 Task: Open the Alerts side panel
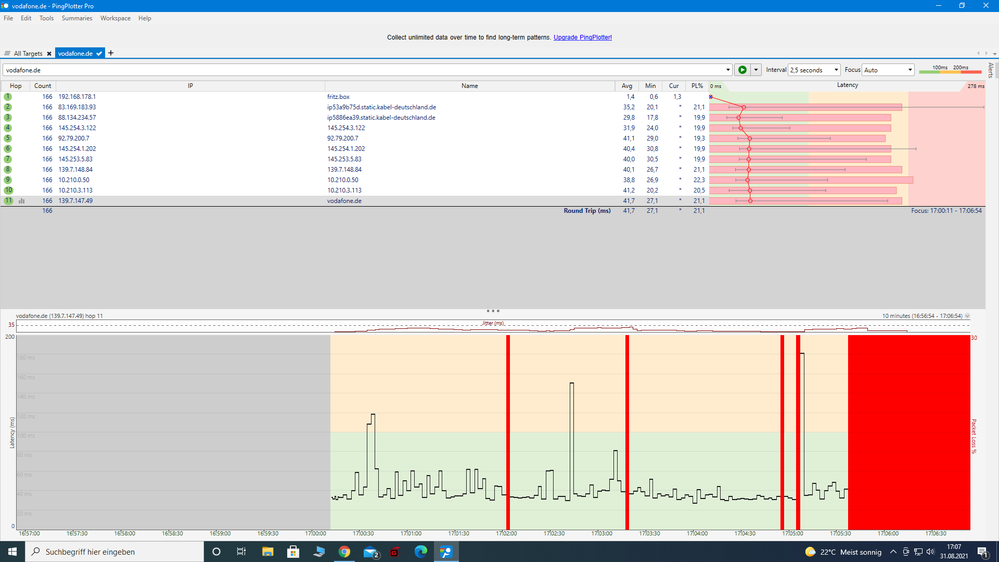tap(991, 70)
